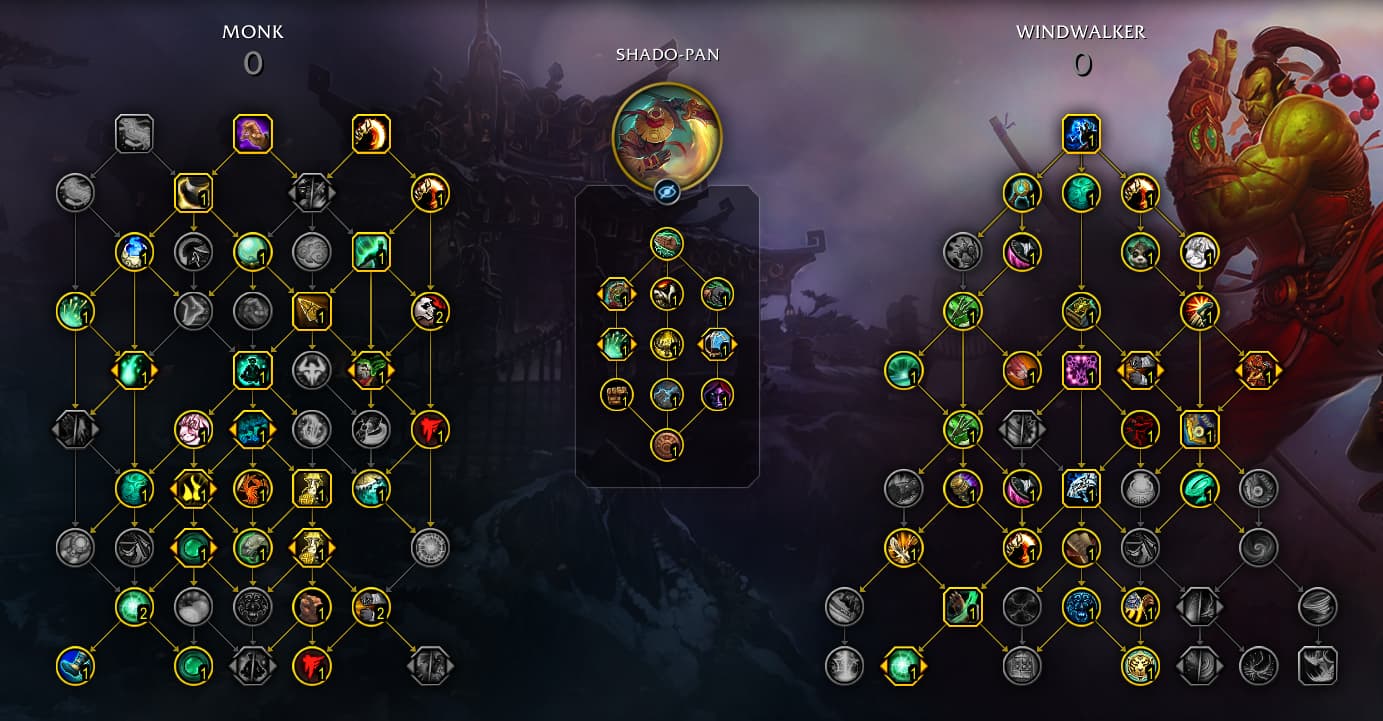Toggle the eye icon under Shado-Pan portrait
Screen dimensions: 1383x721
click(667, 191)
